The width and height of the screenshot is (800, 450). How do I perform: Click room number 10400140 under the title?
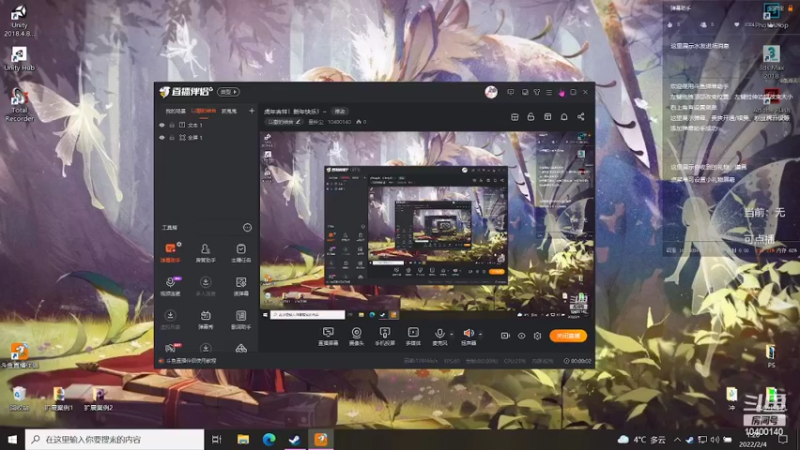pos(339,122)
